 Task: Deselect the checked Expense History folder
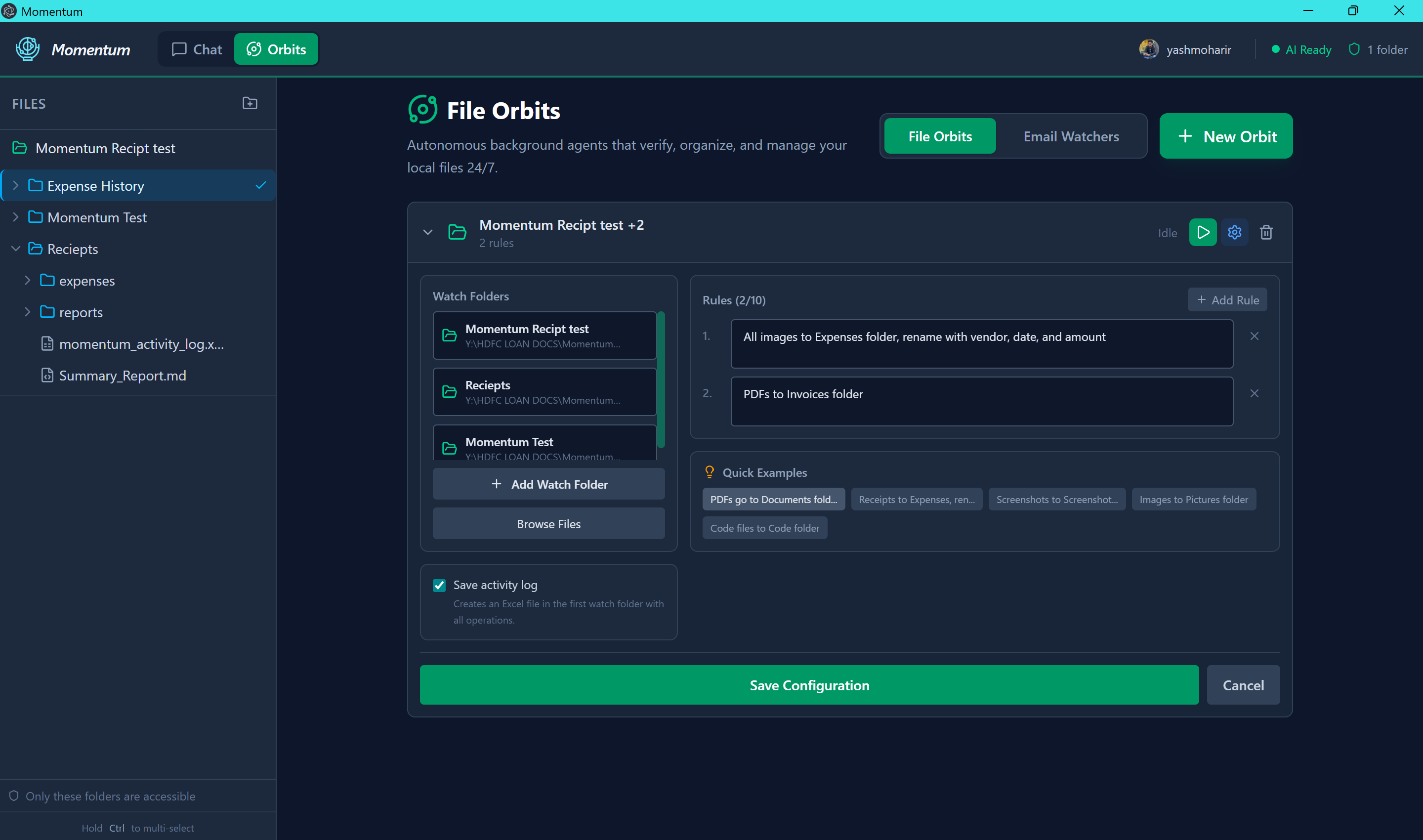coord(260,186)
